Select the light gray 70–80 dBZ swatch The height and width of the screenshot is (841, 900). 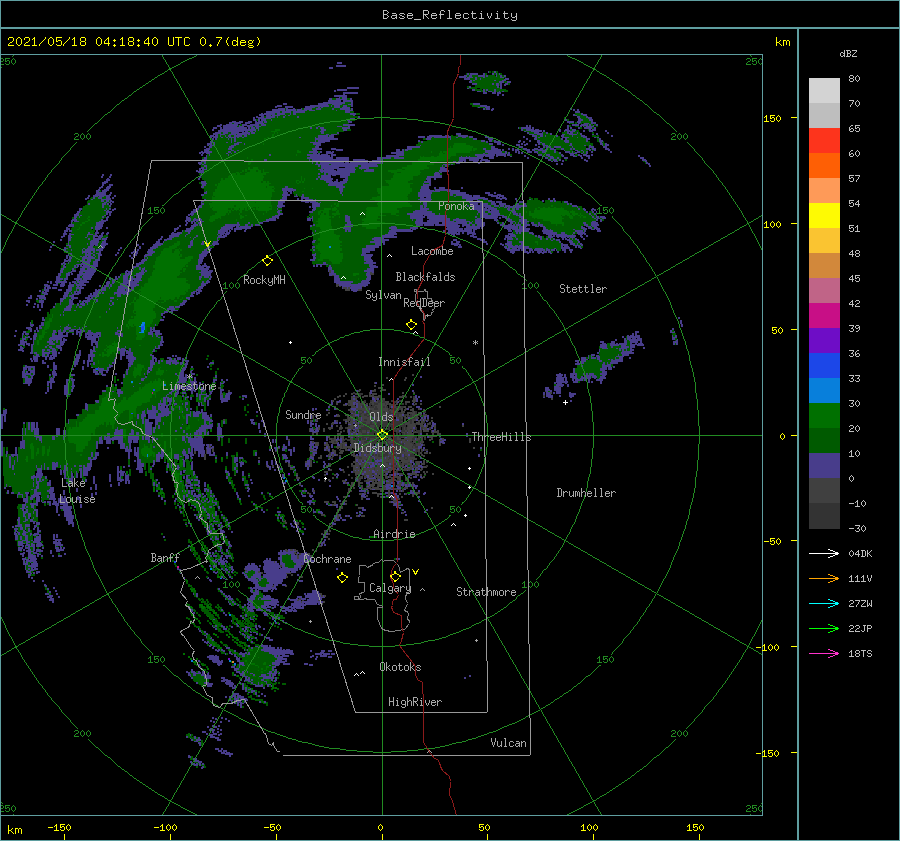tap(824, 91)
